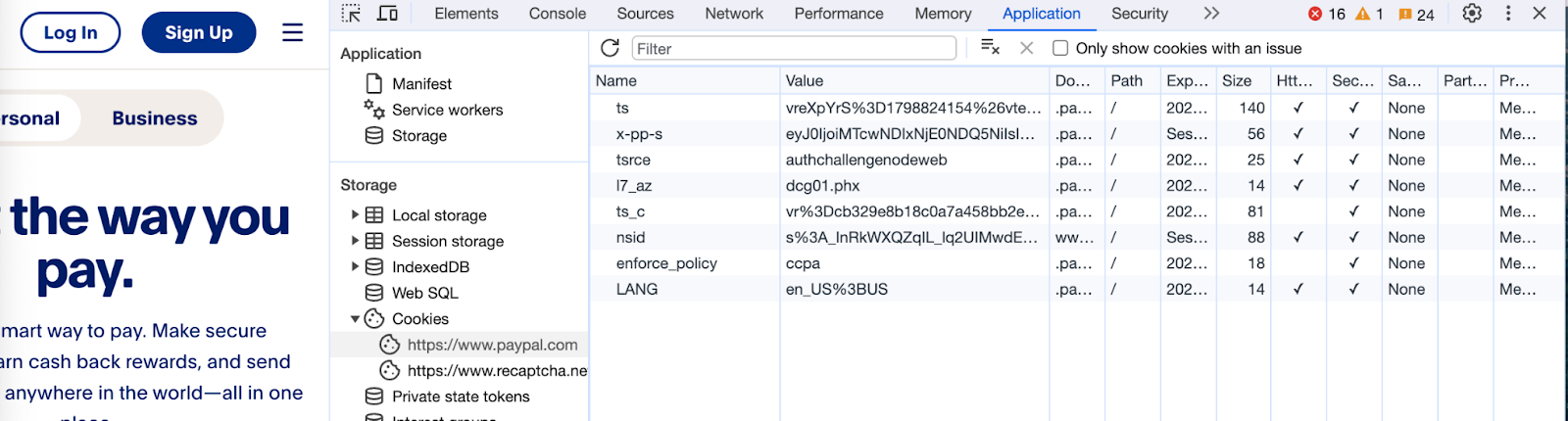This screenshot has height=421, width=1568.
Task: Expand the Local storage tree node
Action: point(355,215)
